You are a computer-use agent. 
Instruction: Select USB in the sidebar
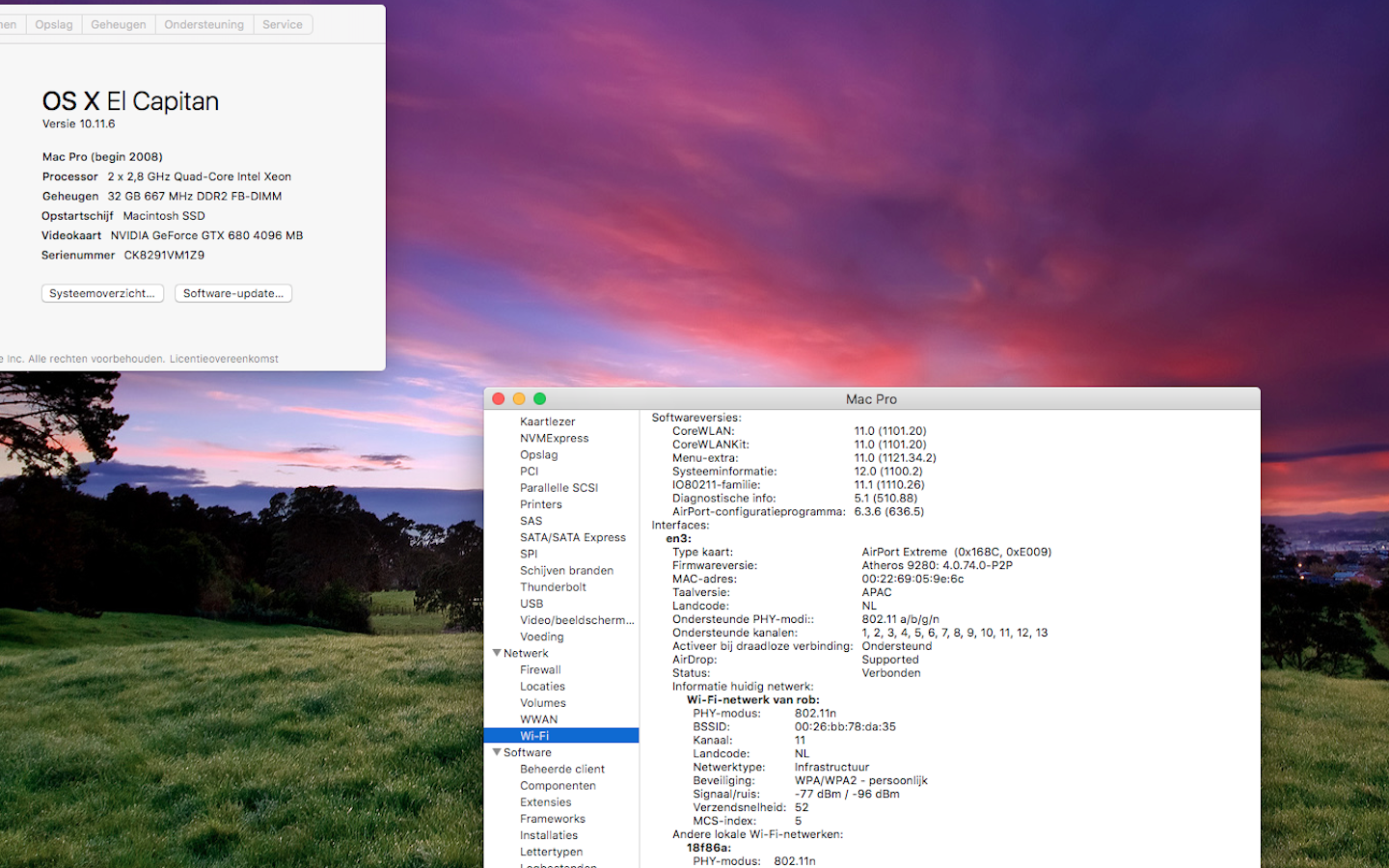tap(531, 604)
